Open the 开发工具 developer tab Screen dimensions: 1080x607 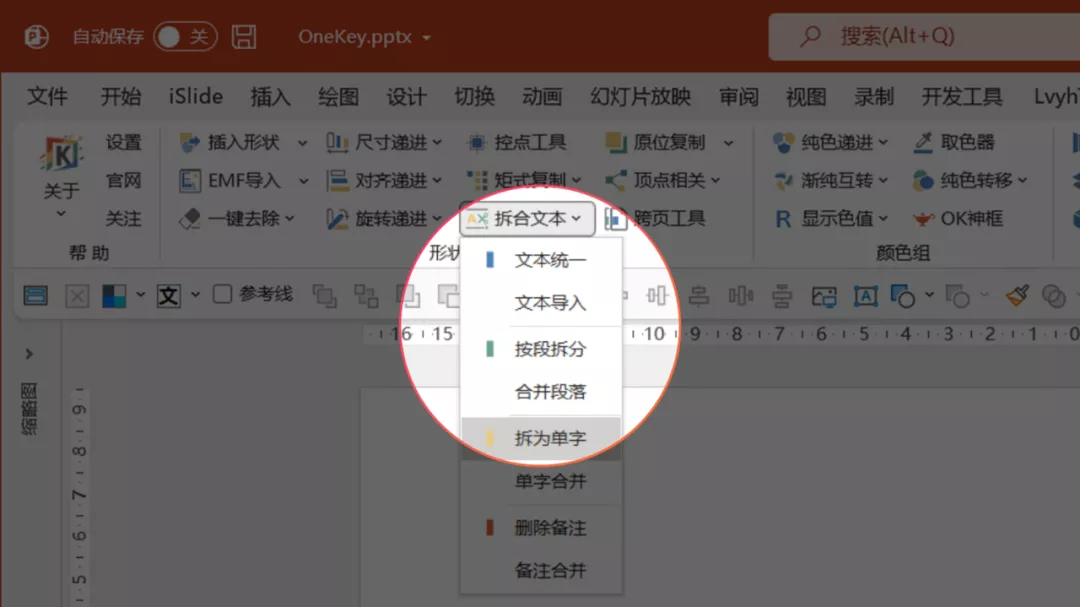[962, 96]
